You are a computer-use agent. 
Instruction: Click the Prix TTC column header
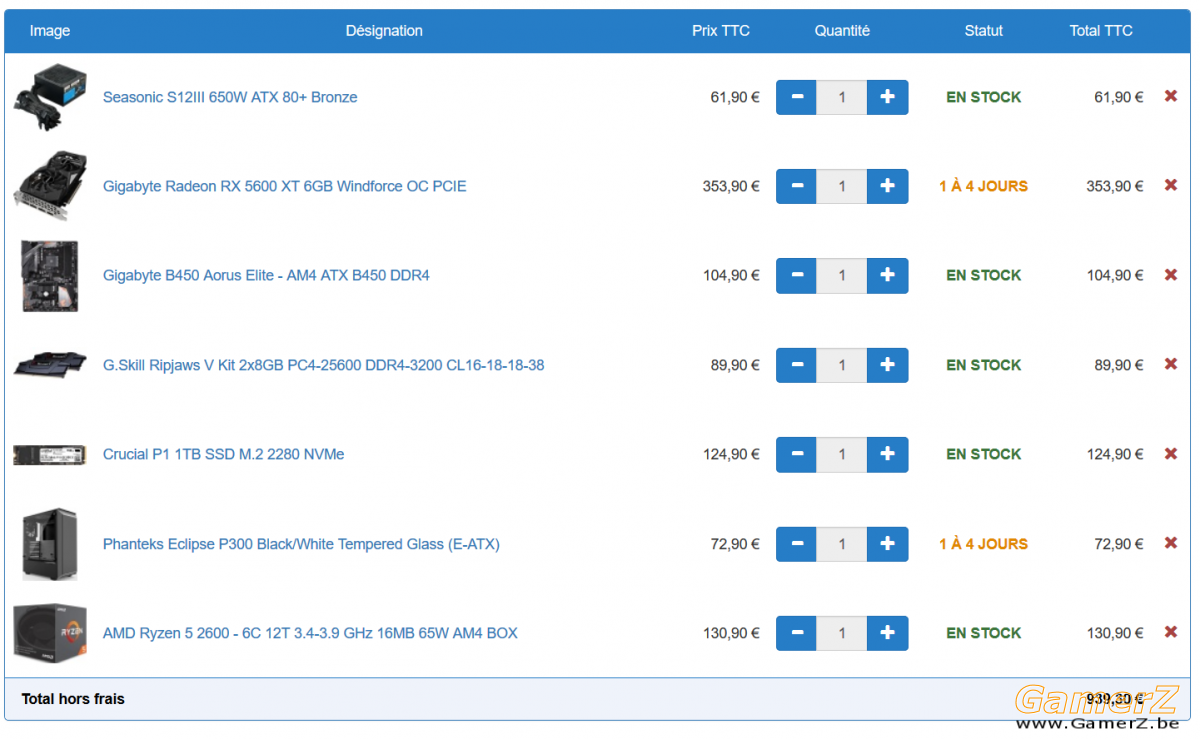[721, 31]
